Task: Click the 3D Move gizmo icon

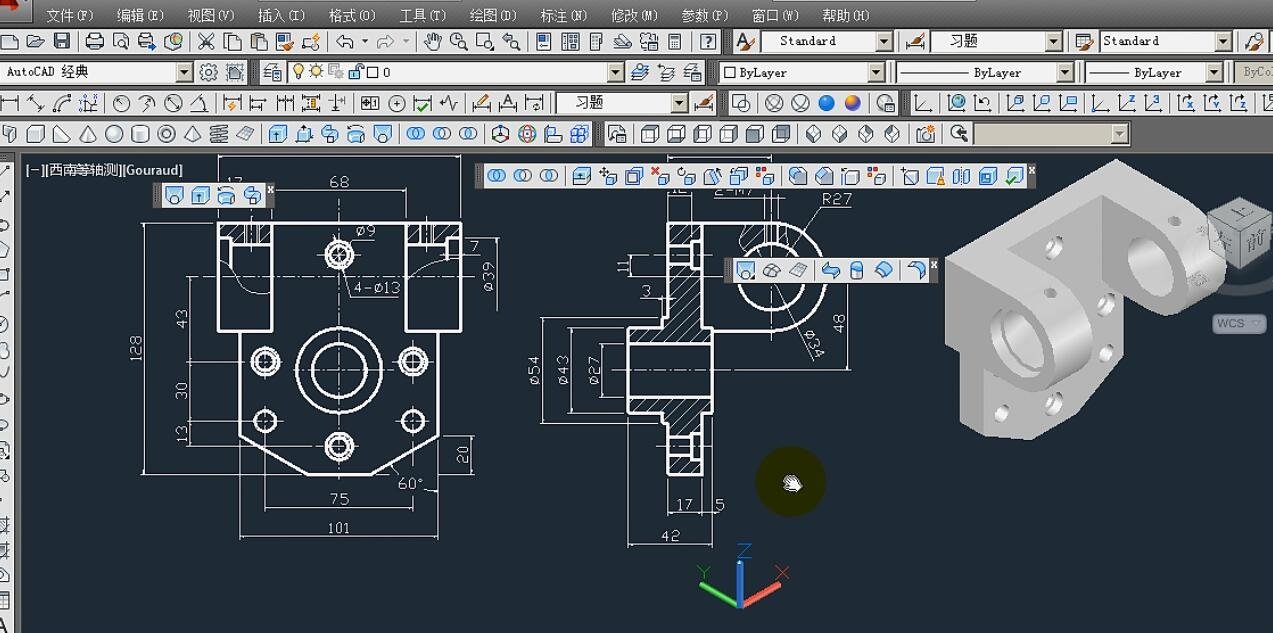Action: (501, 134)
